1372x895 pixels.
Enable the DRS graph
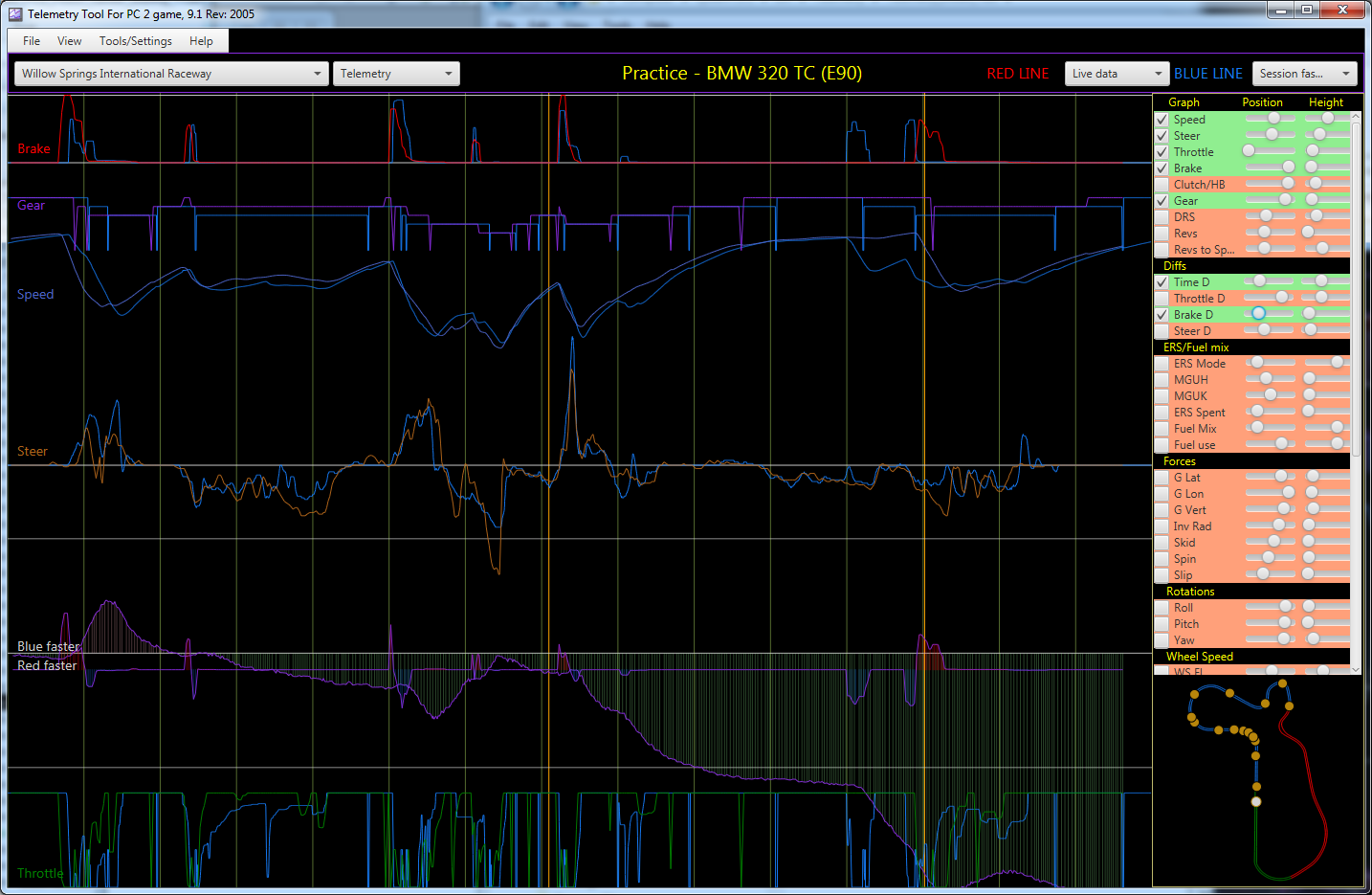1162,216
